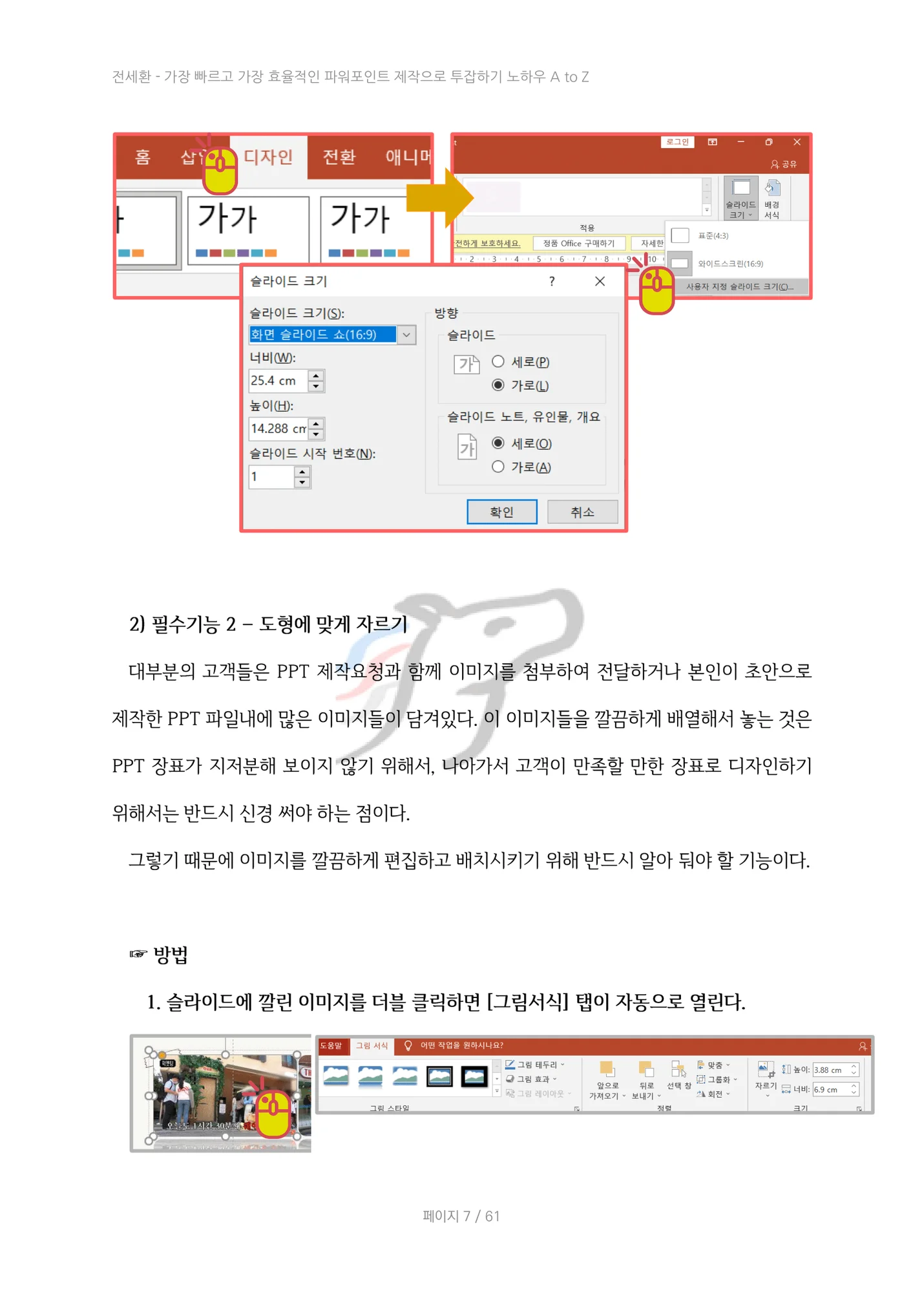Apply the double black frame picture style
This screenshot has height=1307, width=924.
pyautogui.click(x=439, y=1076)
